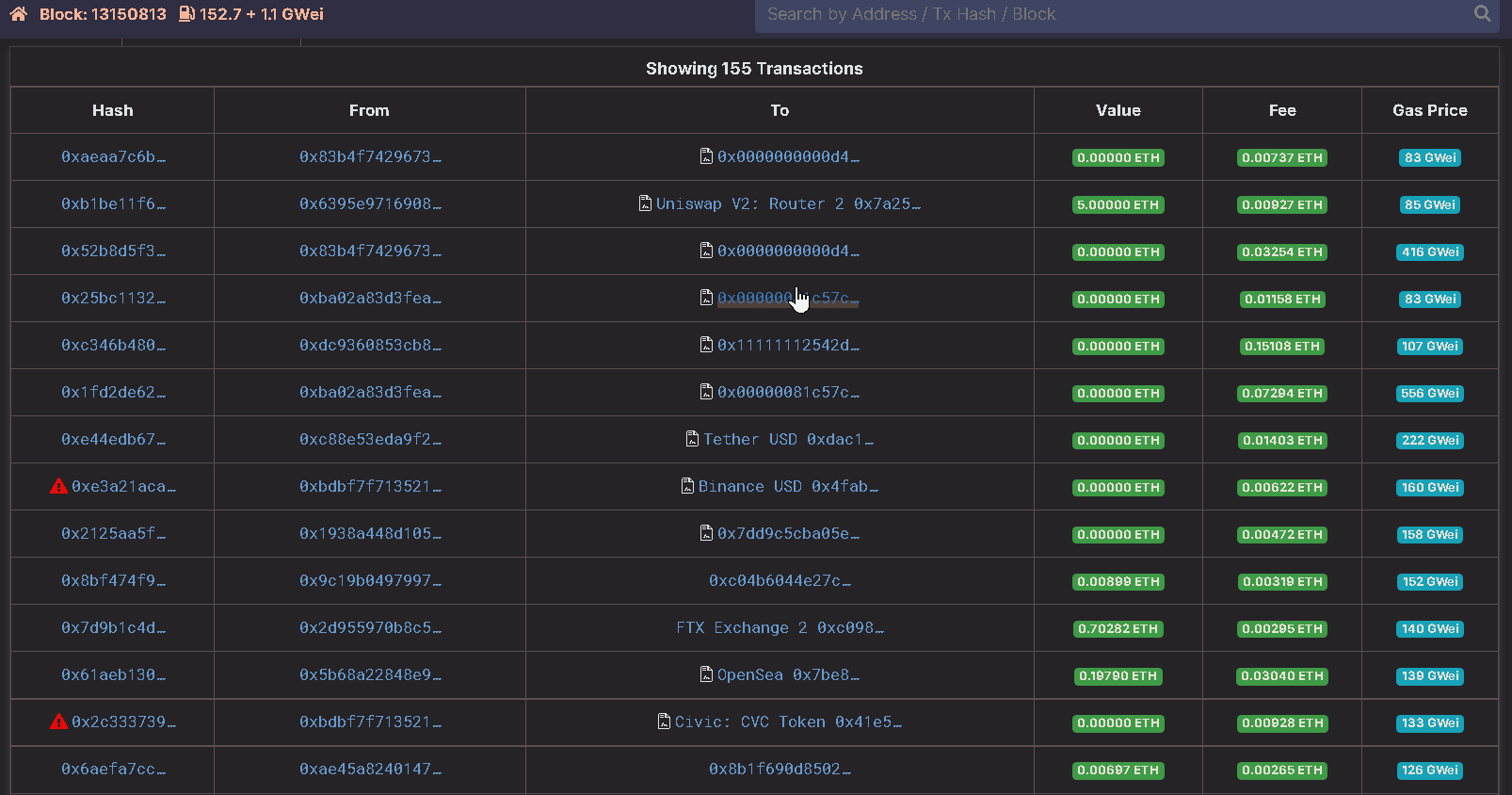1512x795 pixels.
Task: Open transaction hash 0x52b8d5f3
Action: click(113, 251)
